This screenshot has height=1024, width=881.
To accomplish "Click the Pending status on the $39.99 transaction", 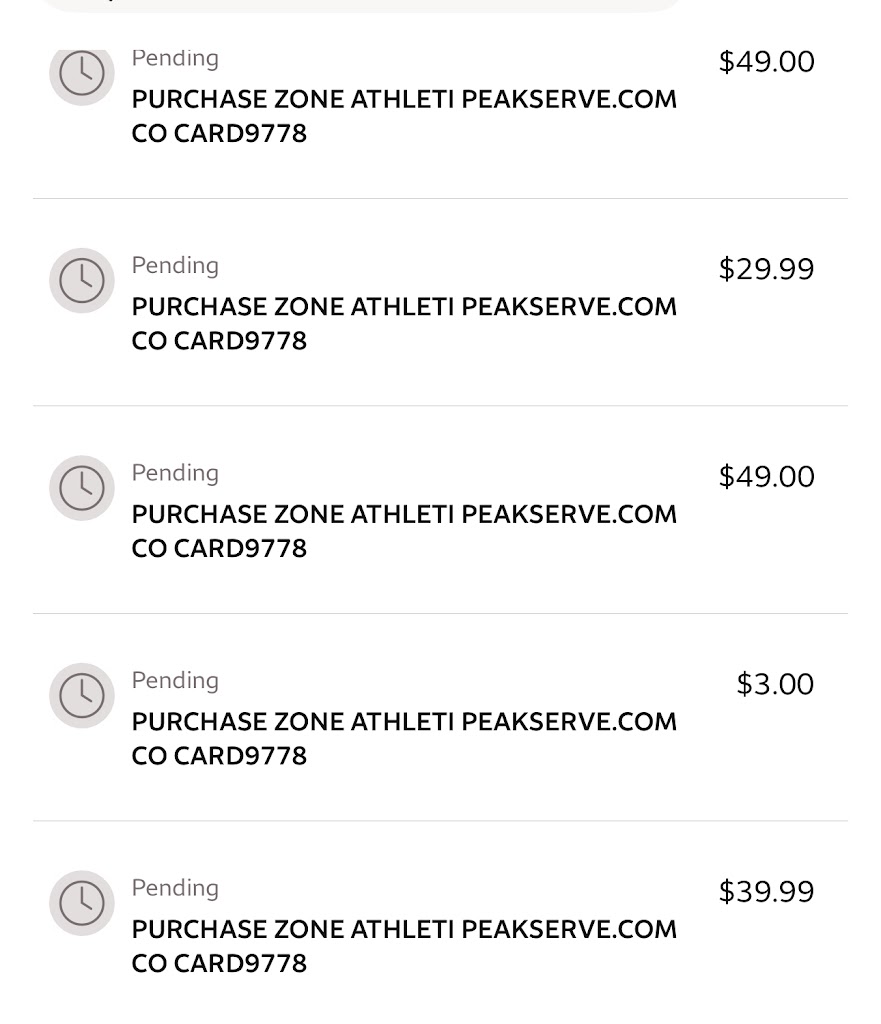I will tap(175, 888).
